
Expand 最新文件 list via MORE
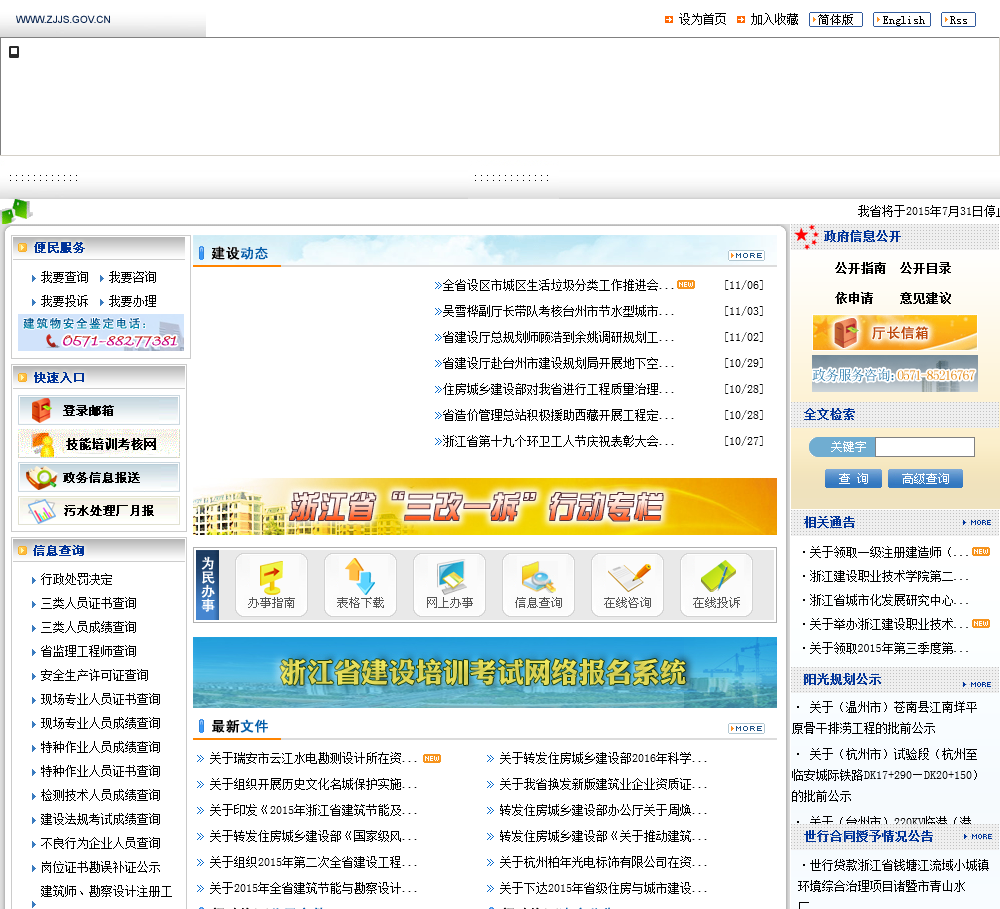(746, 728)
